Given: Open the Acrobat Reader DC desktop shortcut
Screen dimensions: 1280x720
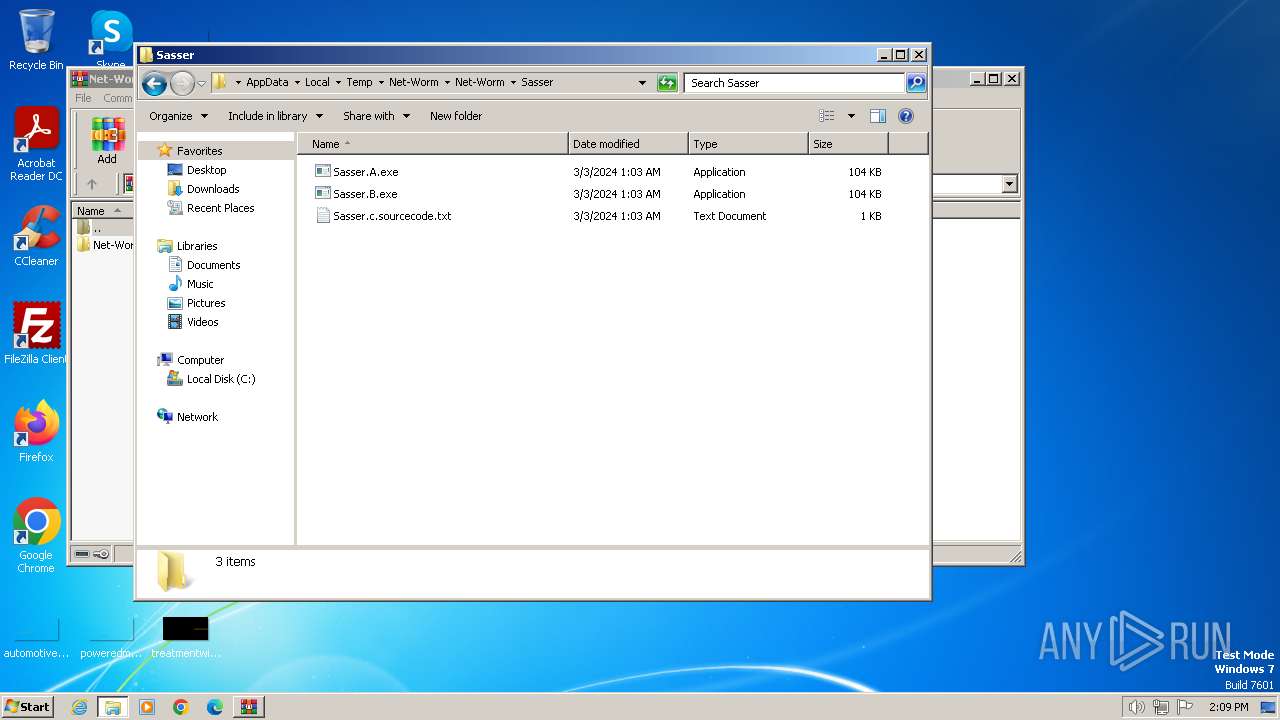Looking at the screenshot, I should pyautogui.click(x=36, y=145).
